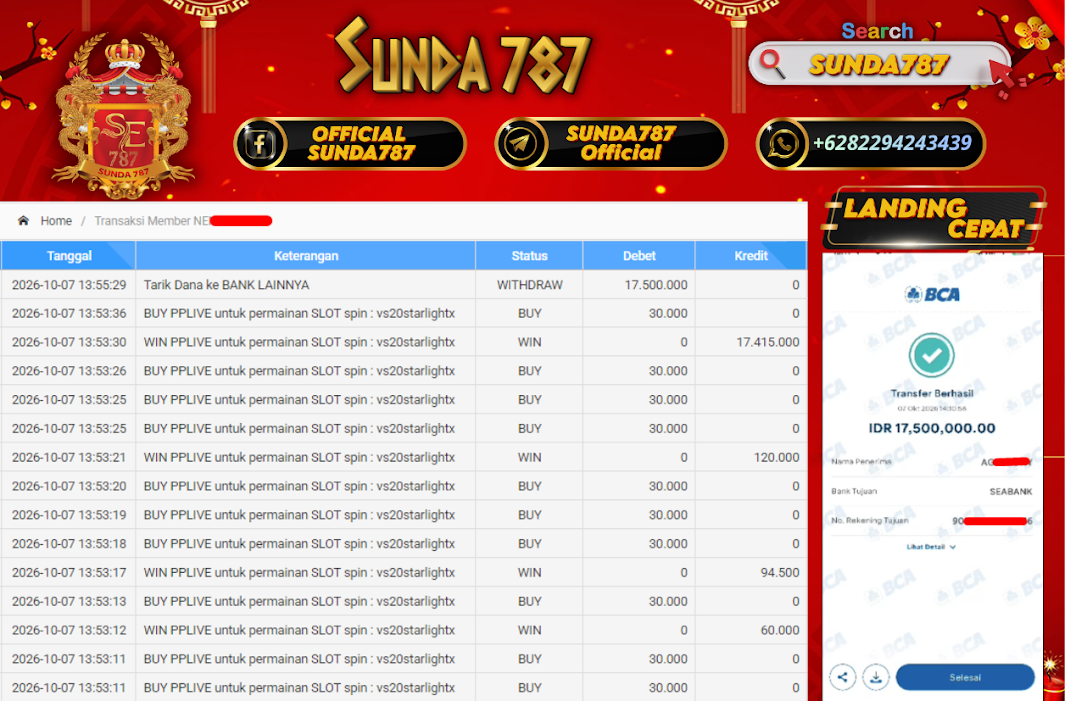
Task: Click the timestamp 2026-10-07 13:53:36
Action: [69, 313]
